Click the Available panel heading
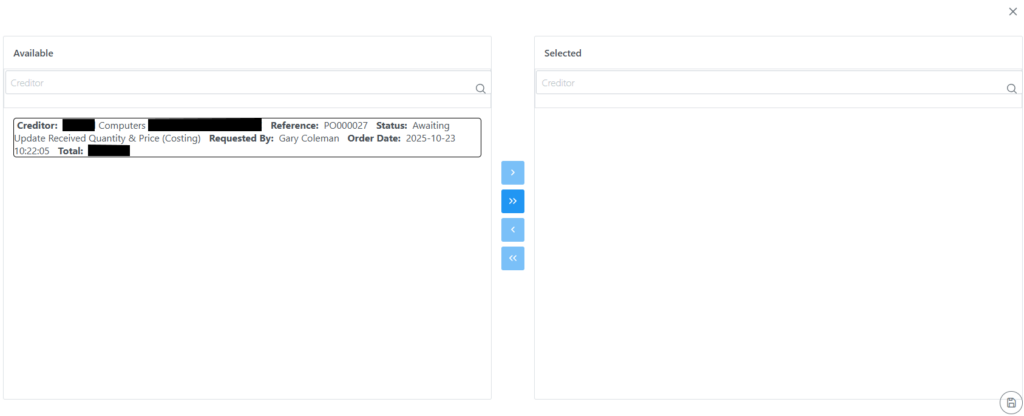 [x=33, y=53]
